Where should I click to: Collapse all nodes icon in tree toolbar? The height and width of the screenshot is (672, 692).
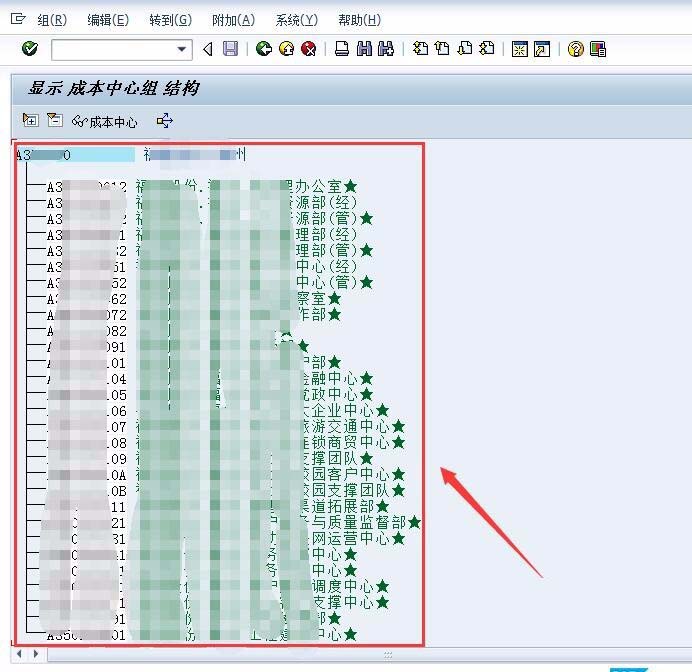point(55,120)
